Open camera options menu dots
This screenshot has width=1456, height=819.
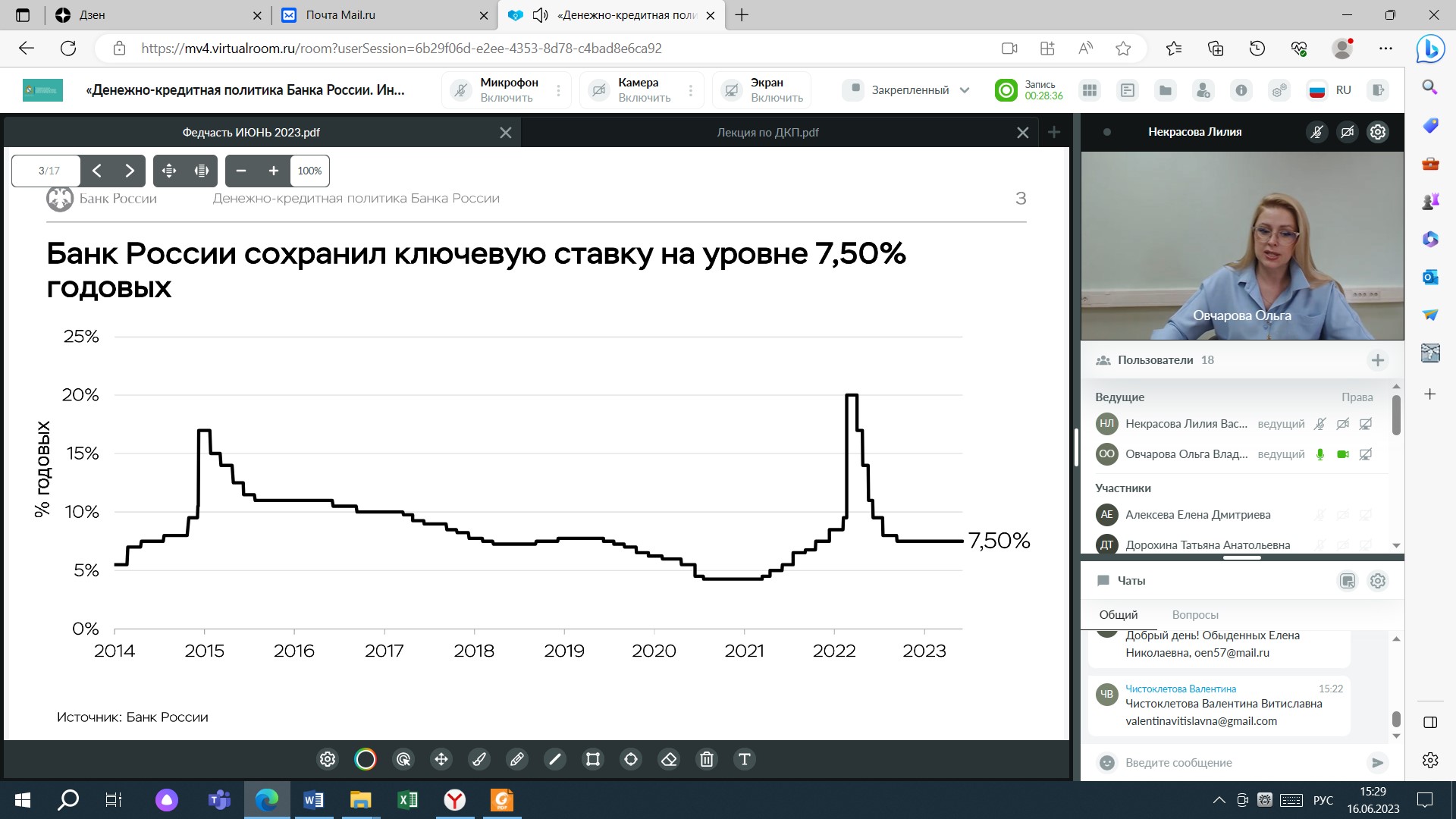point(691,90)
